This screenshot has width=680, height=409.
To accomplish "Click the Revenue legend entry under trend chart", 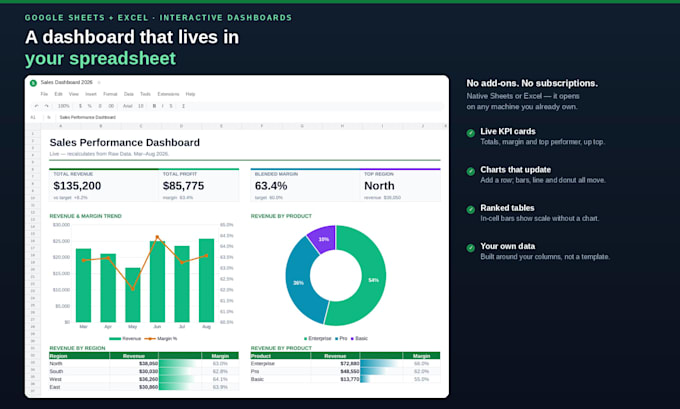I will click(125, 338).
